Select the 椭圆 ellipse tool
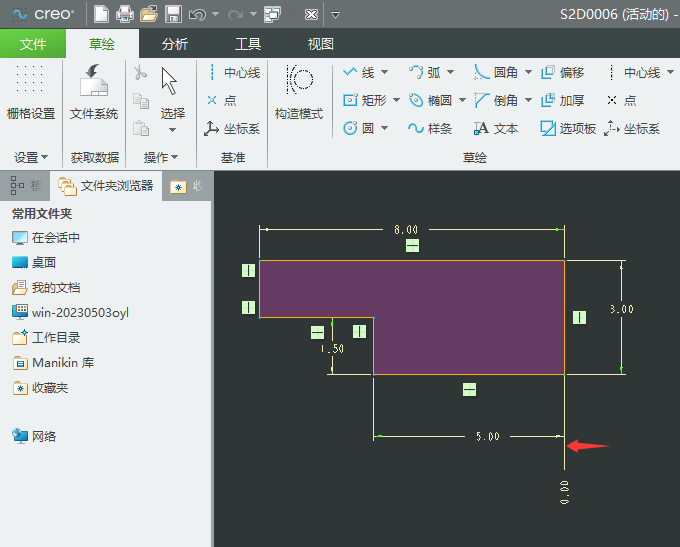Screen dimensions: 680x547 tap(430, 101)
